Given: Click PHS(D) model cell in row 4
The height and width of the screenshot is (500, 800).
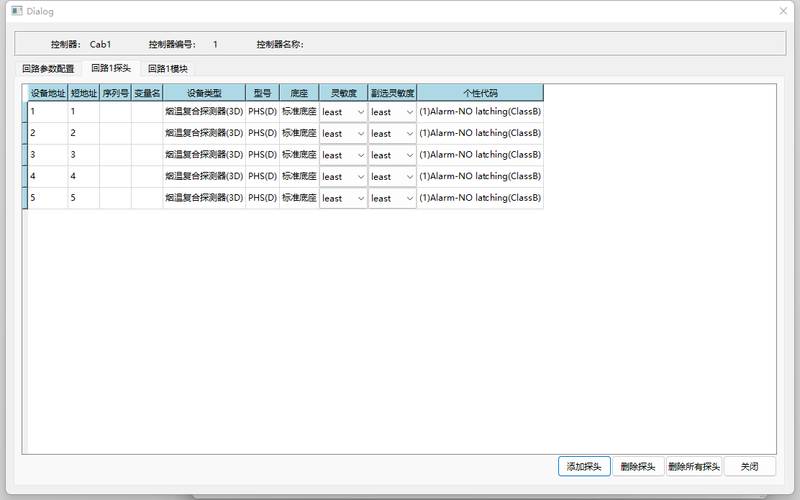Looking at the screenshot, I should click(262, 177).
